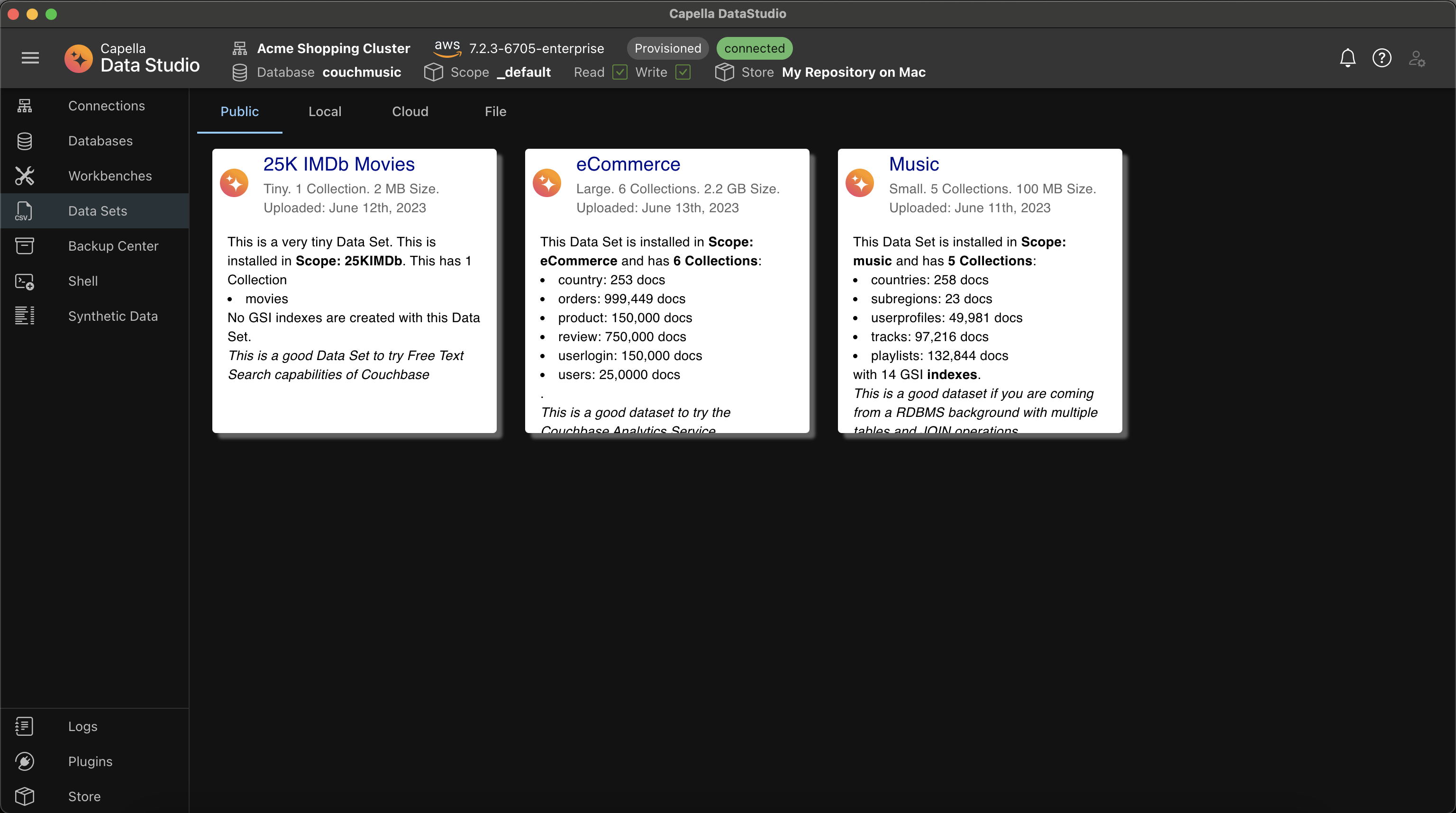Click the Workbenches tools icon
The width and height of the screenshot is (1456, 813).
pyautogui.click(x=24, y=176)
